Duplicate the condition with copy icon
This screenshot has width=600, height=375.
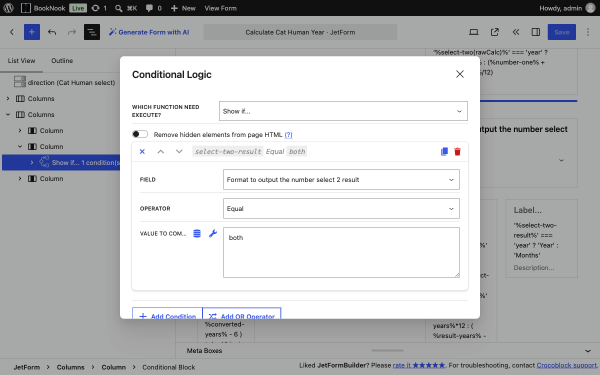[x=444, y=152]
